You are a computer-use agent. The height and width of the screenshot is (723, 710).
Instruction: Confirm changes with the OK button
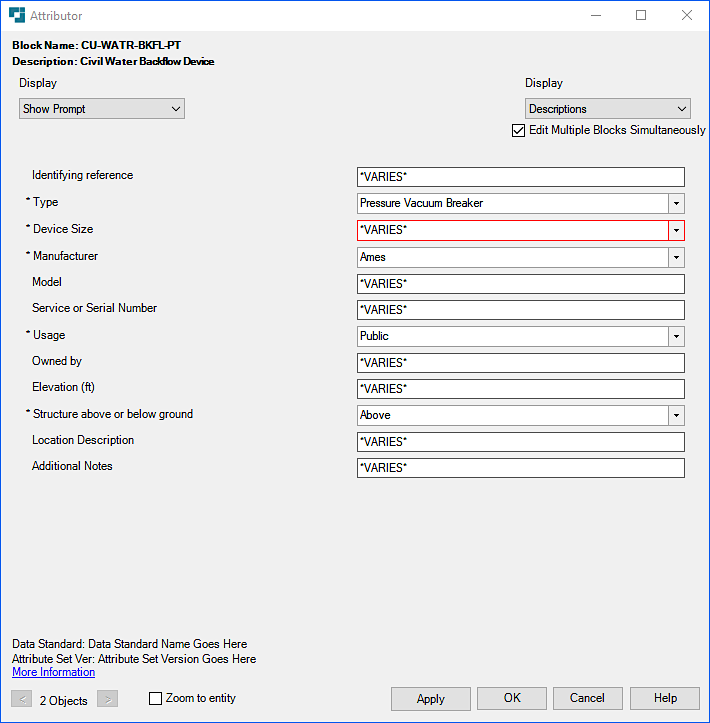pos(512,698)
